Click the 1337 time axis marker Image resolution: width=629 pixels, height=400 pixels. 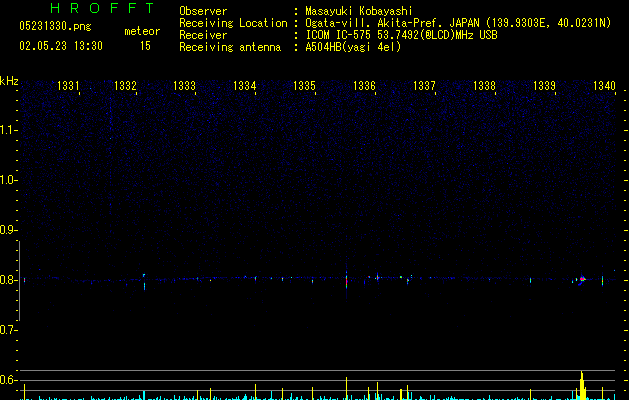(x=424, y=85)
